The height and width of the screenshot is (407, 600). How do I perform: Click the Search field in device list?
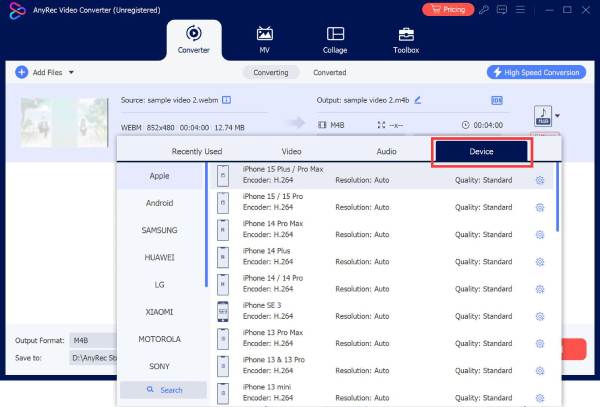tap(163, 390)
